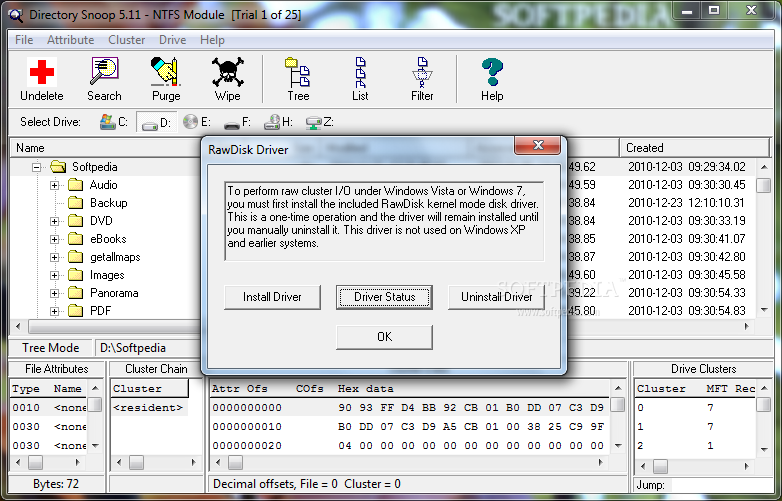Click the 2010-12-23 12:10:10.31 created date

686,203
